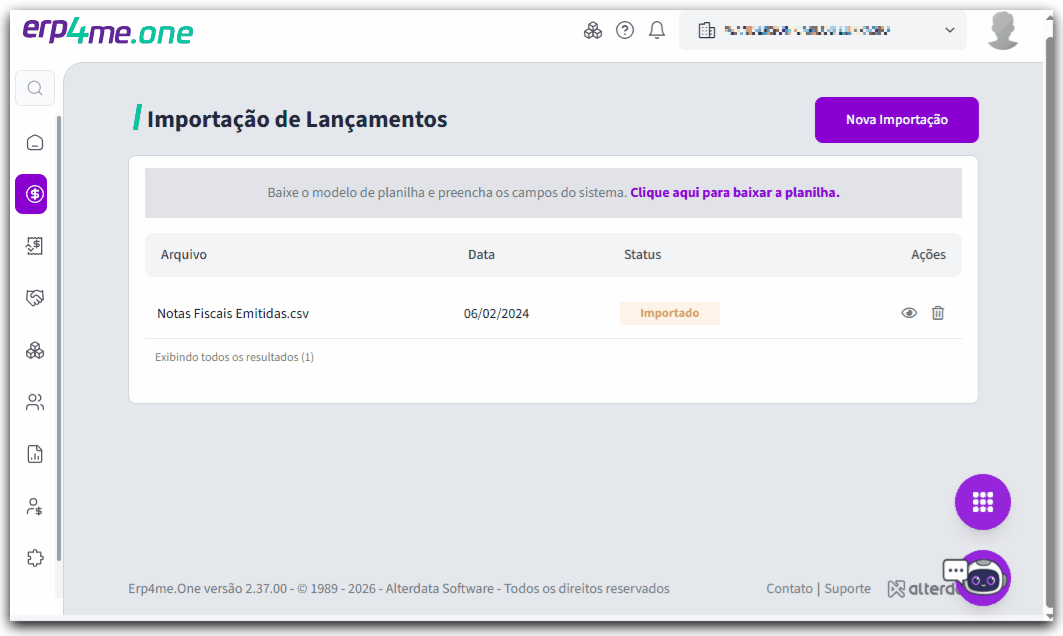View the Notas Fiscais Emitidas.csv import
Screen dimensions: 1063x636
click(x=909, y=313)
